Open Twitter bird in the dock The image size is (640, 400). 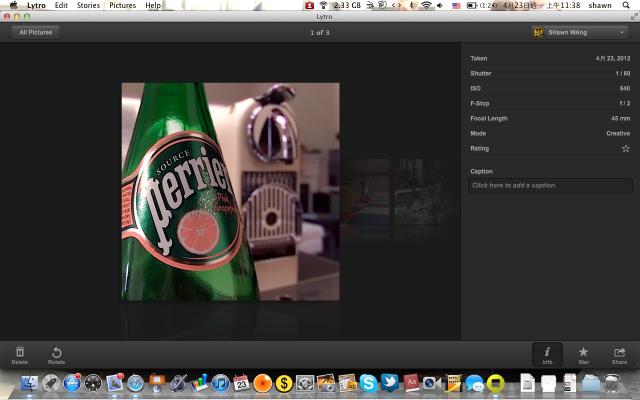tap(390, 382)
